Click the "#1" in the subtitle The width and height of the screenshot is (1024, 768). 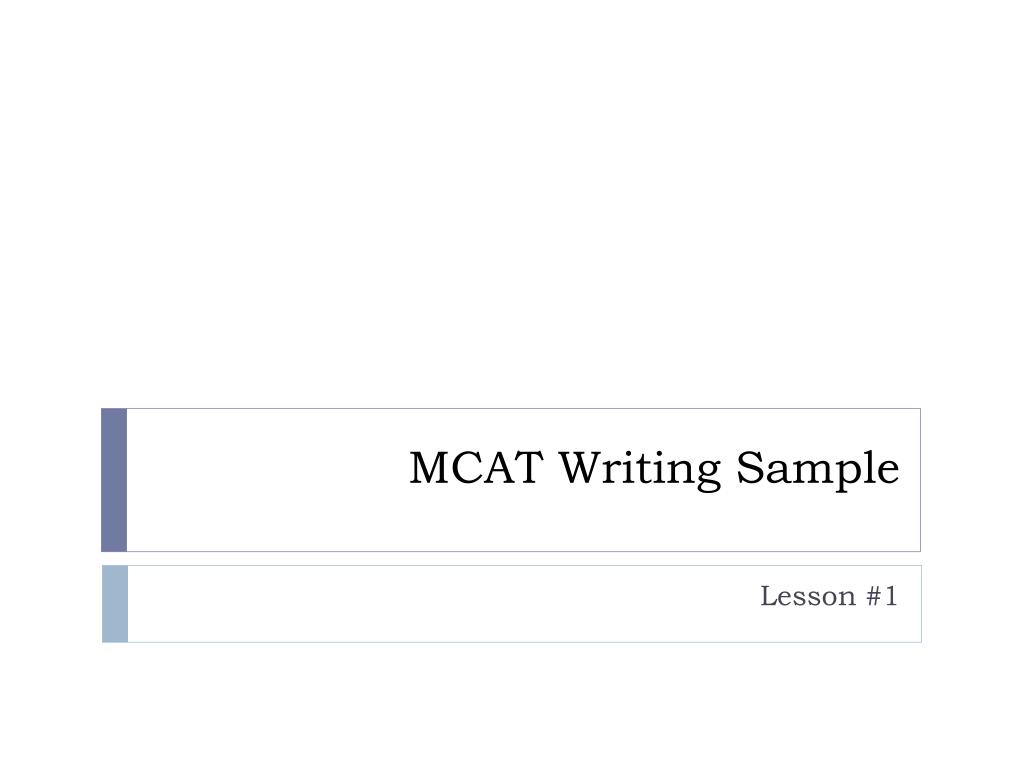[x=882, y=596]
